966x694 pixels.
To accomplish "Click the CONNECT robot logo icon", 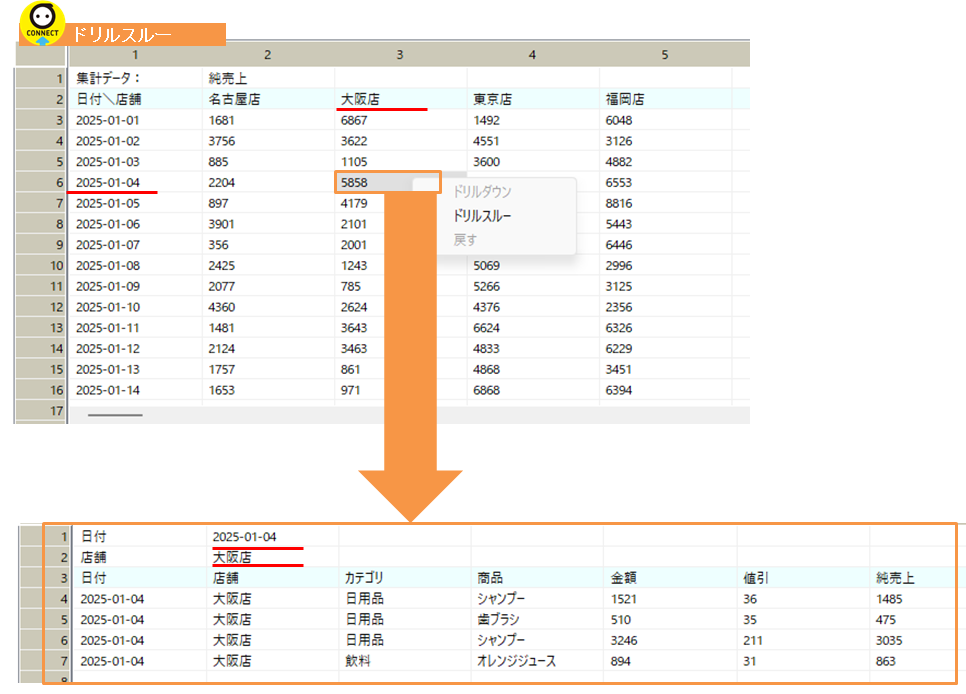I will pos(42,23).
